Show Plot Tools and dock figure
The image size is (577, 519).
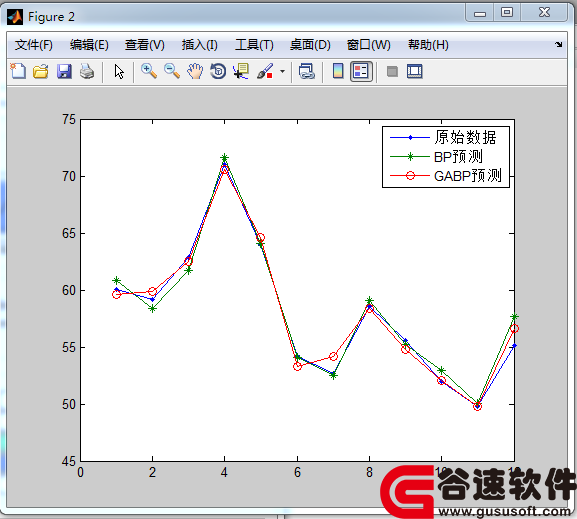pyautogui.click(x=415, y=71)
